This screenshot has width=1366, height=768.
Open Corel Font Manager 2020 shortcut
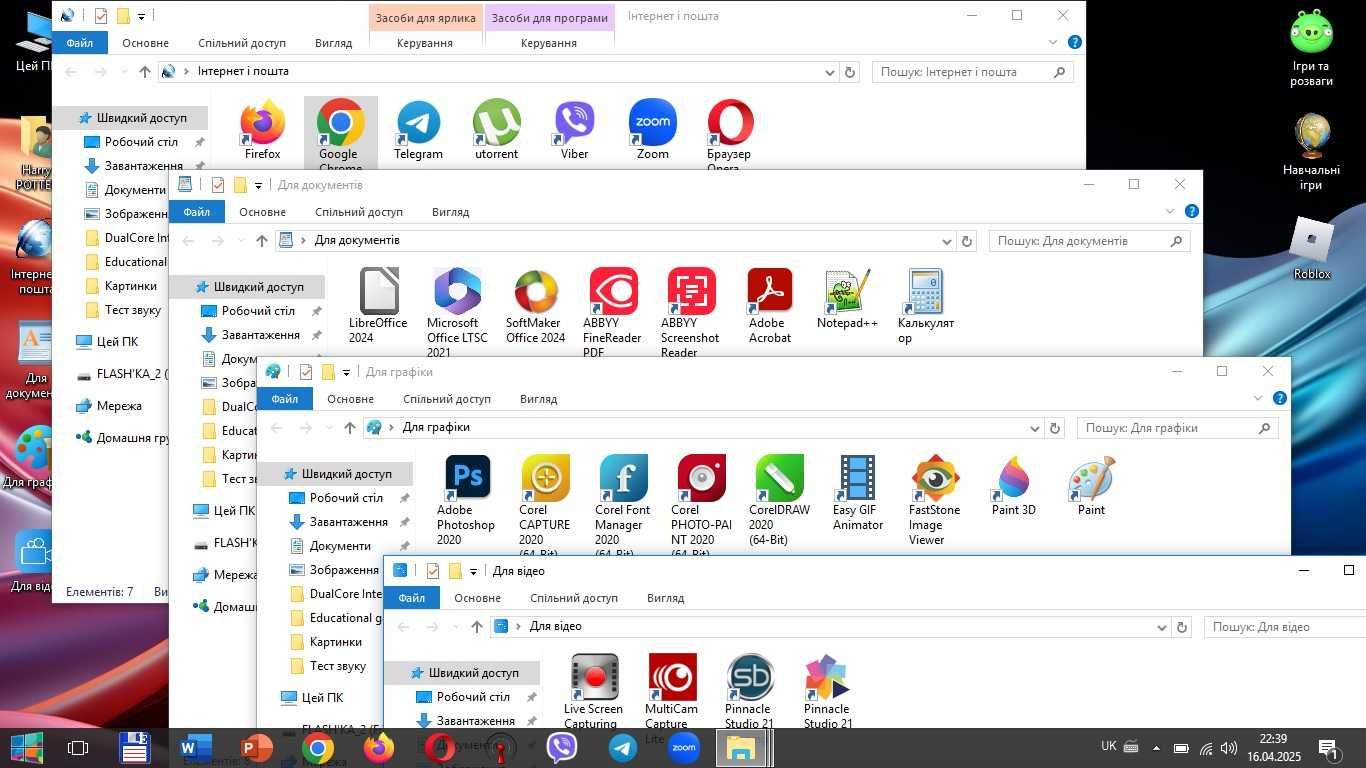click(x=622, y=505)
